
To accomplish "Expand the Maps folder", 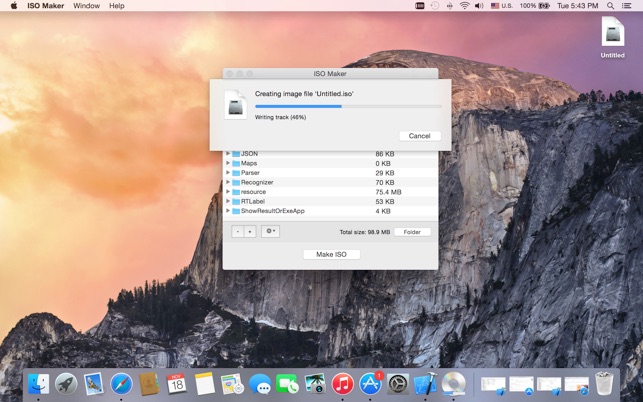I will [x=228, y=163].
